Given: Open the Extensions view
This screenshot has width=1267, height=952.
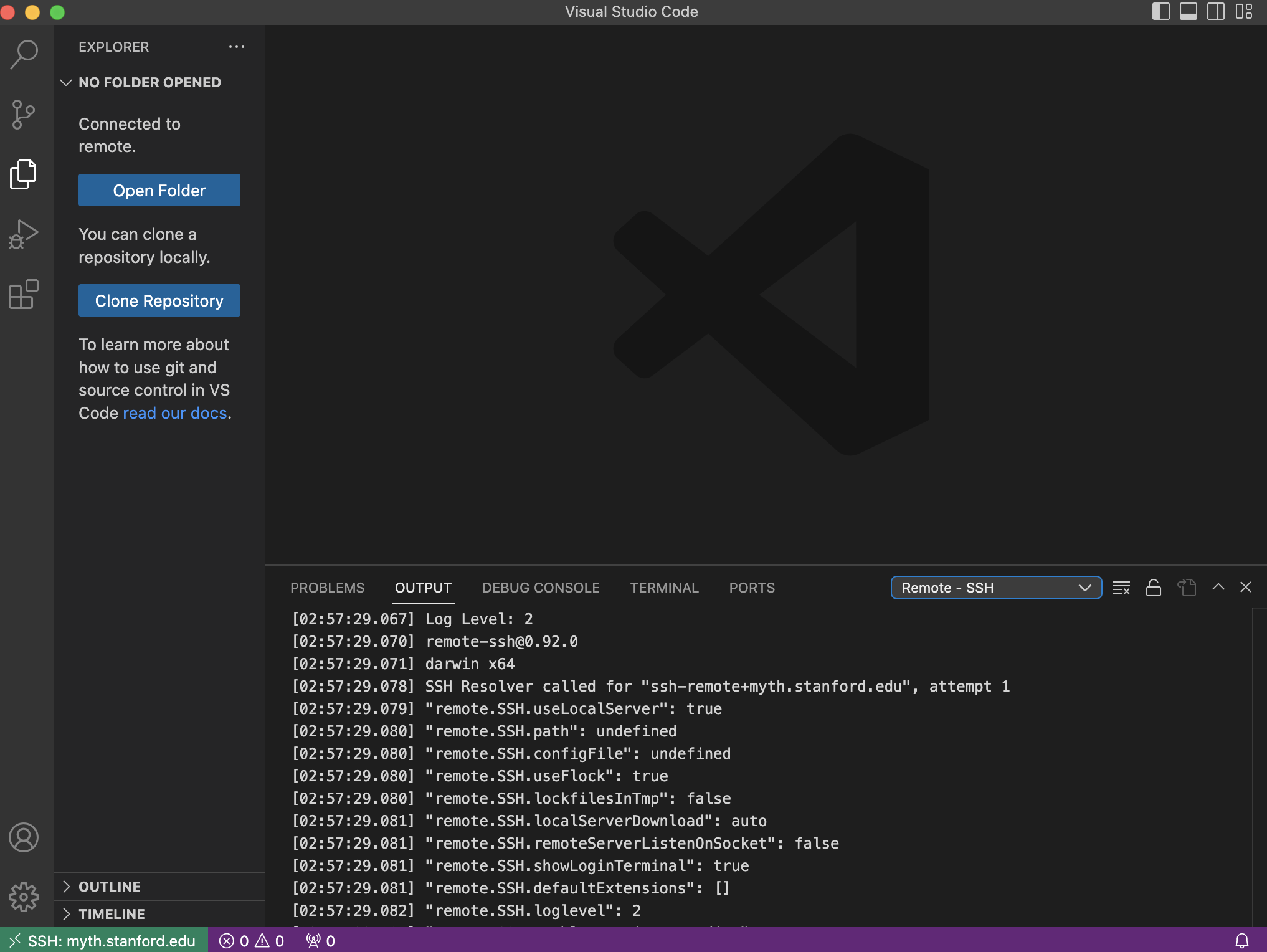Looking at the screenshot, I should 24,294.
